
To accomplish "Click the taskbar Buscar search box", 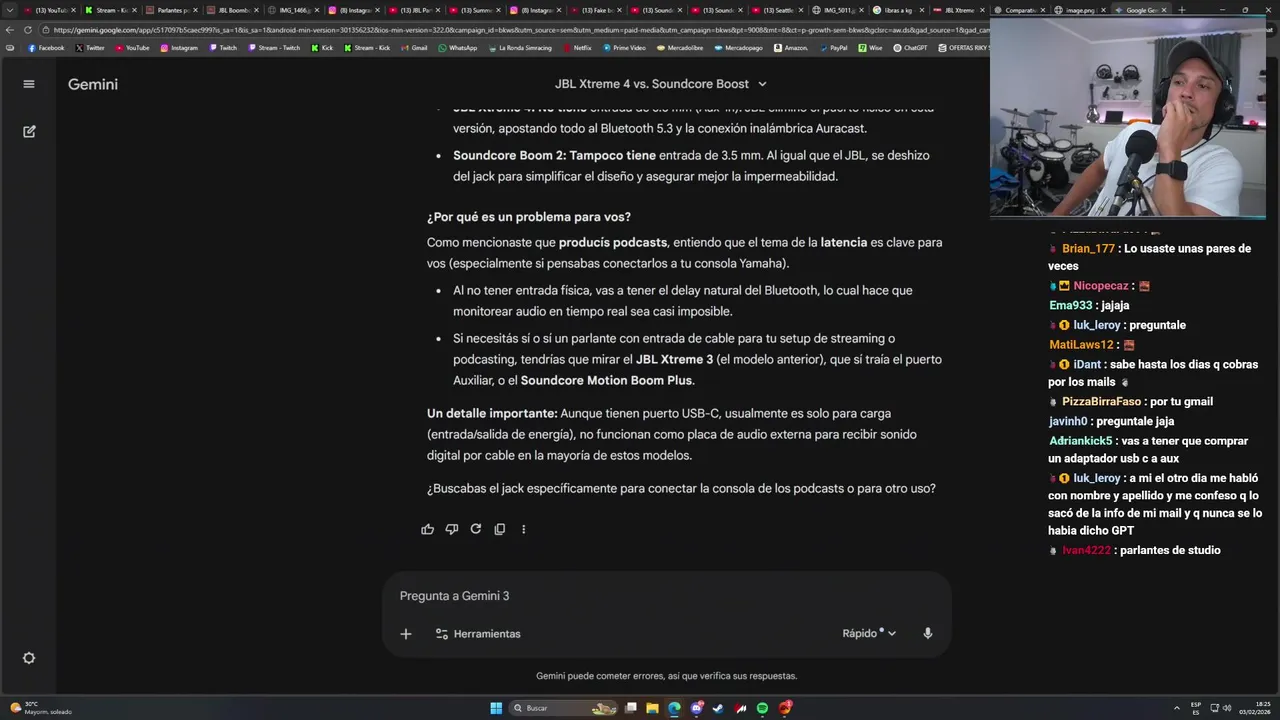I will [565, 708].
